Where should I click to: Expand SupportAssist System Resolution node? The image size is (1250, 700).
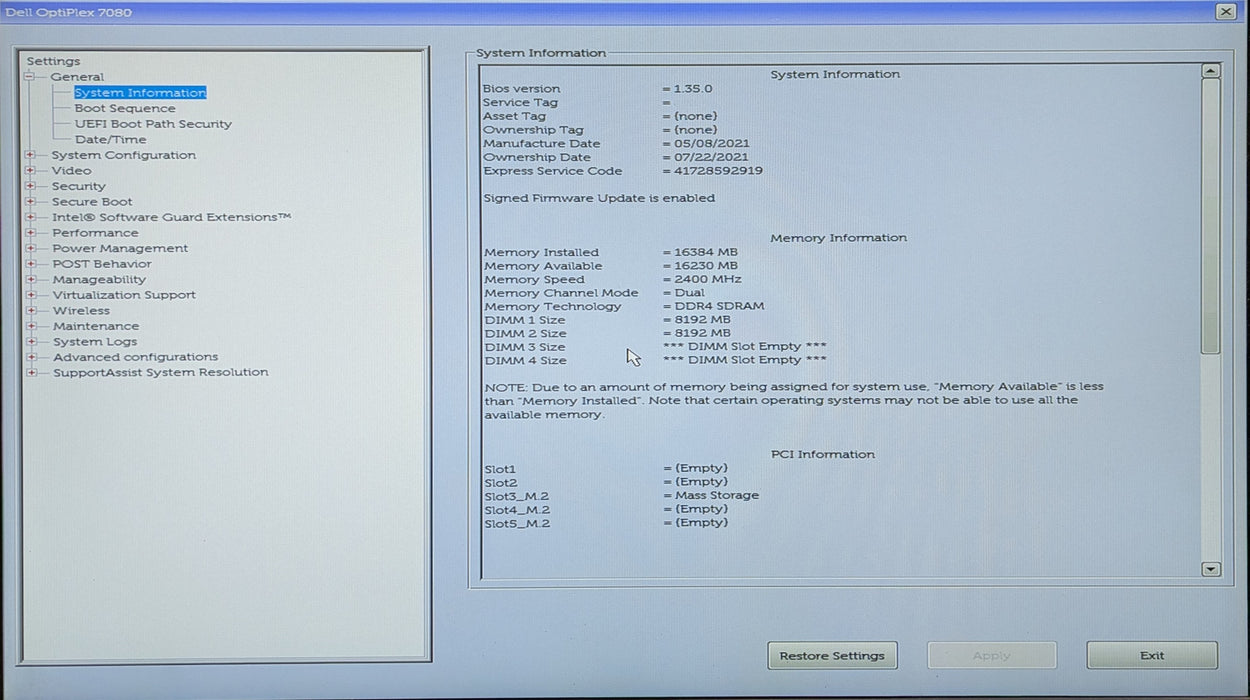pyautogui.click(x=31, y=373)
